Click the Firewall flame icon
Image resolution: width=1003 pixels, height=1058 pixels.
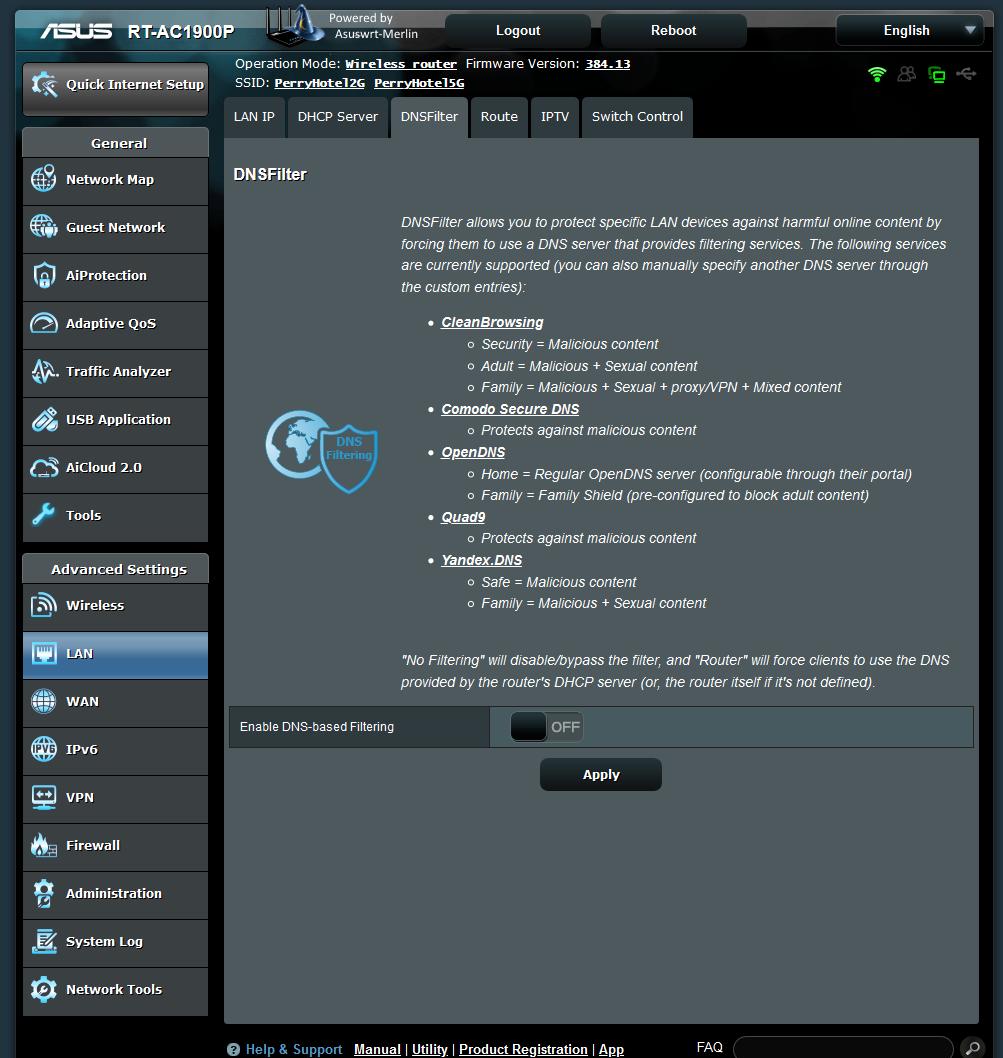pyautogui.click(x=44, y=845)
